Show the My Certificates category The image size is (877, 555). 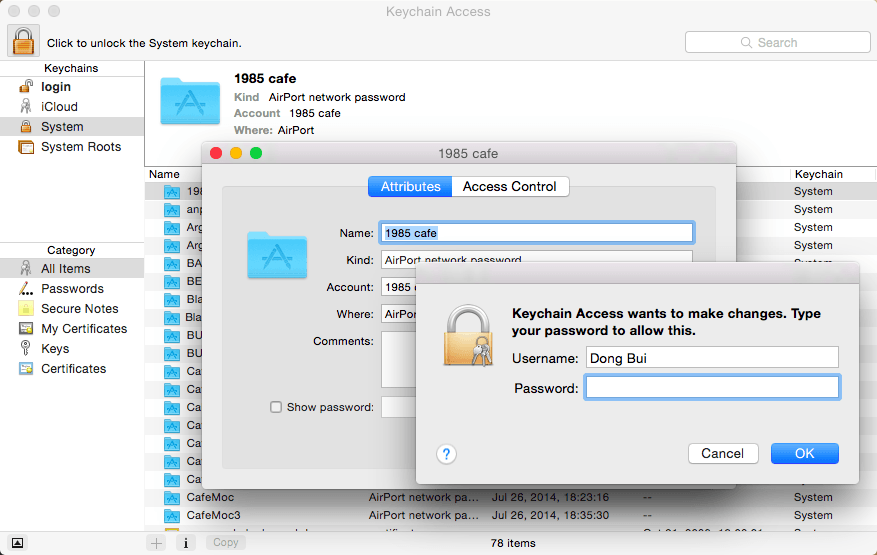point(84,329)
